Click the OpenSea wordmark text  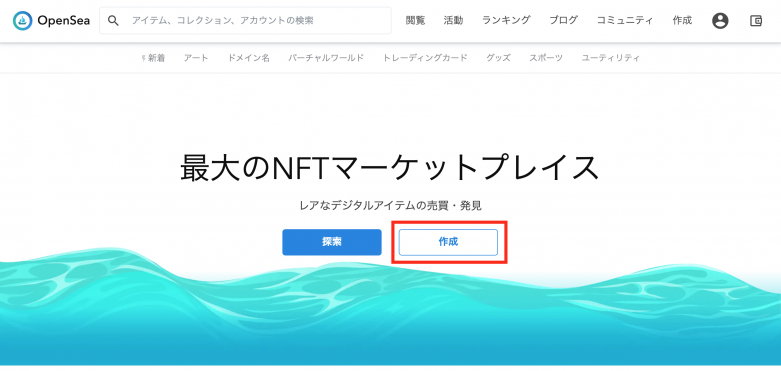point(64,21)
